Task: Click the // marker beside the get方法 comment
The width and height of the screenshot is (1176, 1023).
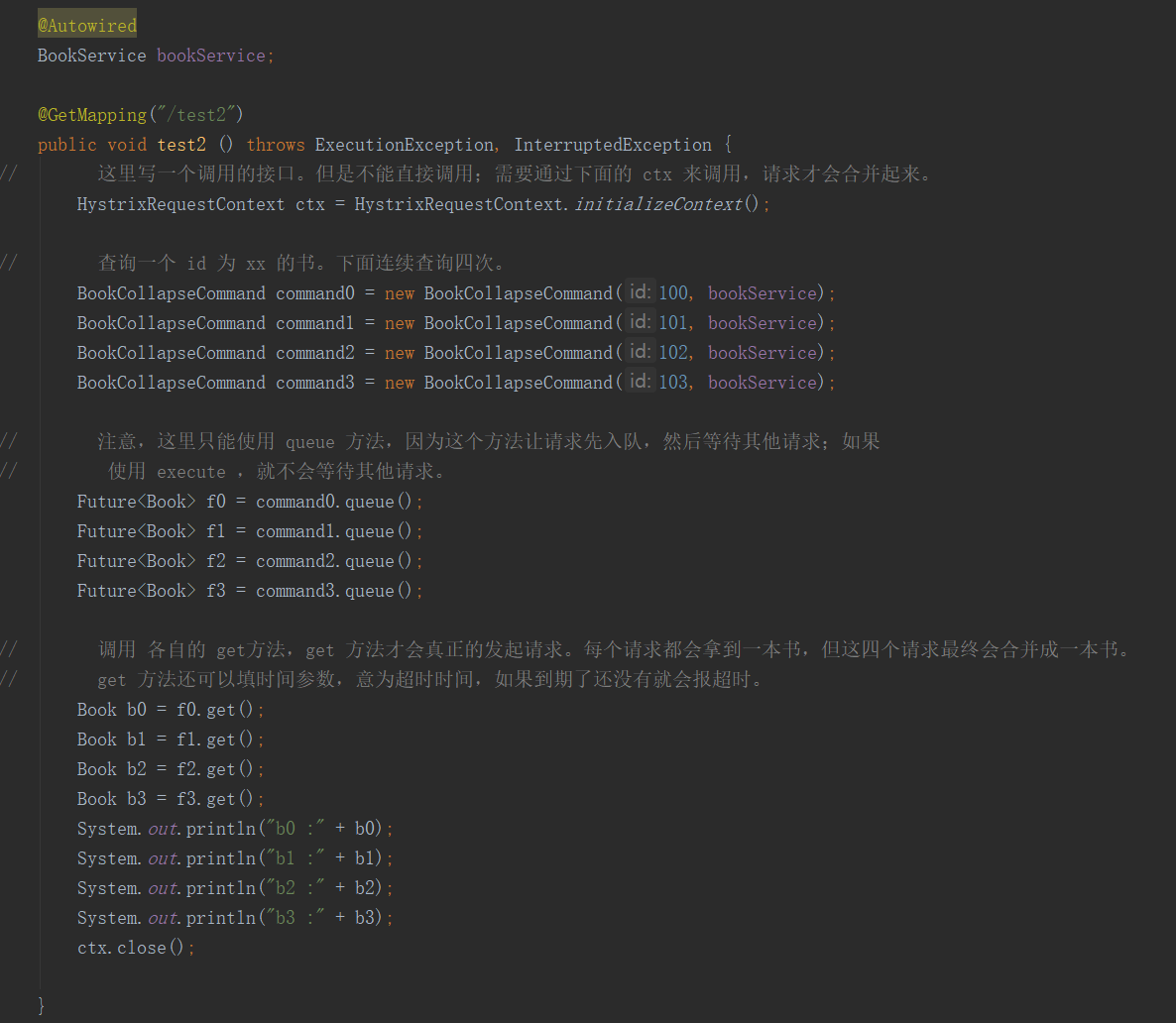Action: [x=6, y=648]
